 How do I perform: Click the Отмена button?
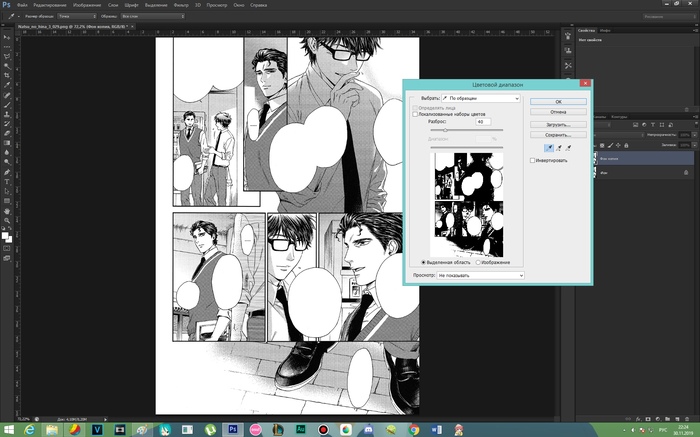coord(558,112)
